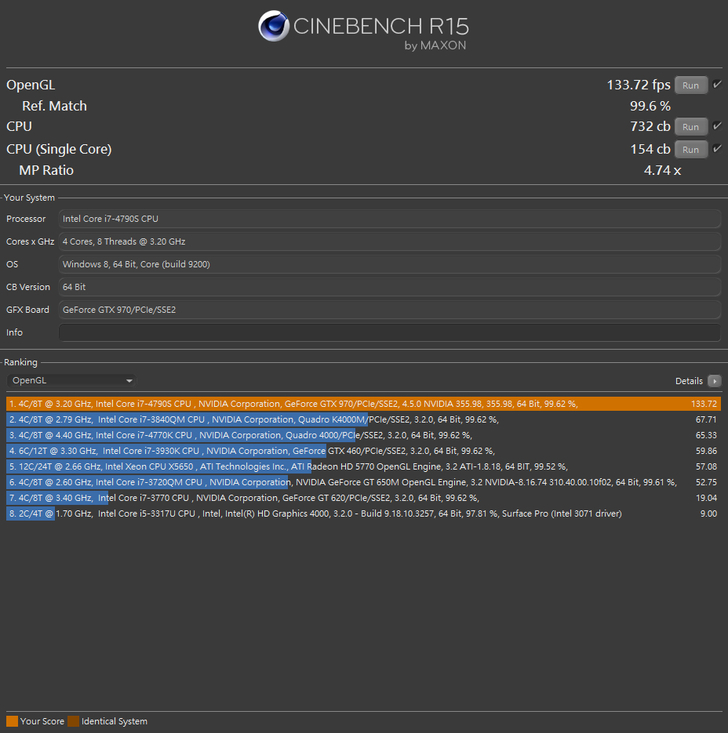The image size is (728, 733).
Task: Select the Xeon X5650 Radeon HD 5770 row
Action: [363, 466]
